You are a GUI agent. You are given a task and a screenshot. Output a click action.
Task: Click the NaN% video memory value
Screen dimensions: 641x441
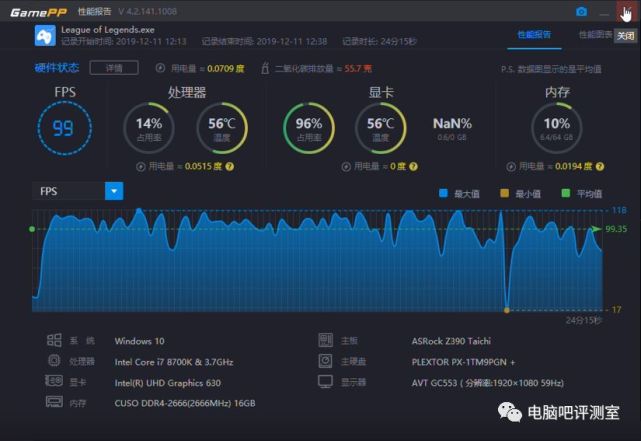pos(452,123)
